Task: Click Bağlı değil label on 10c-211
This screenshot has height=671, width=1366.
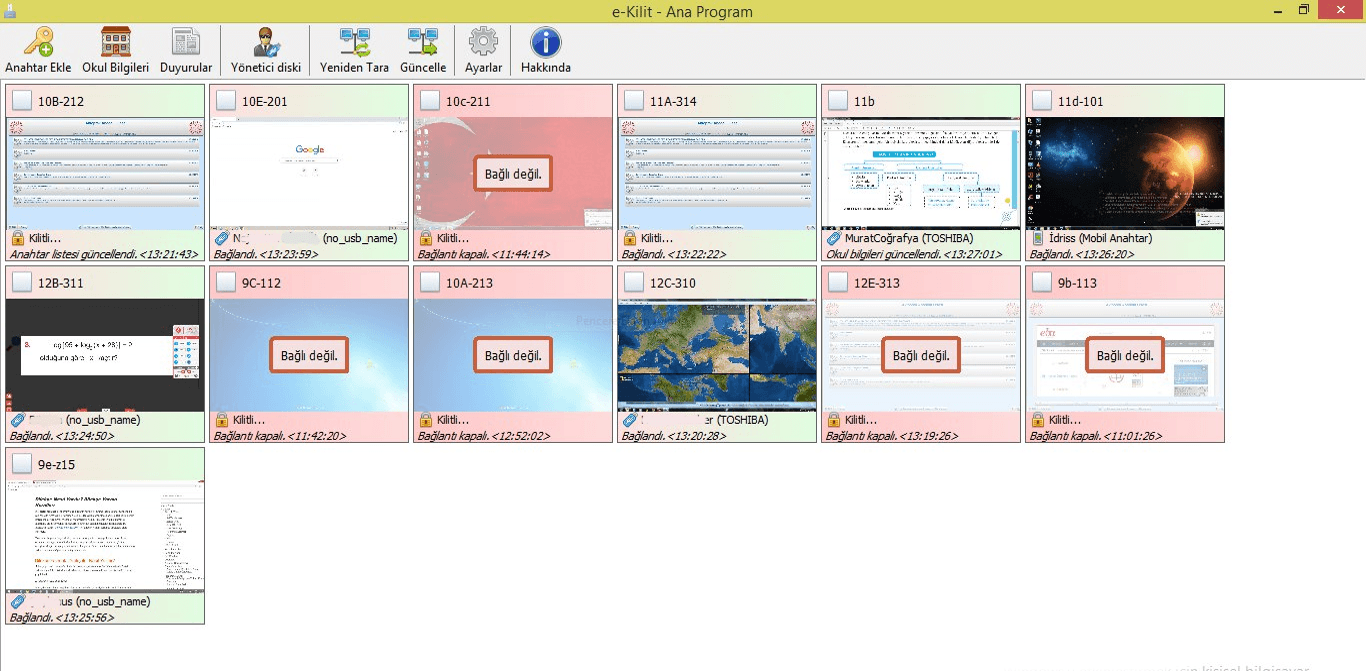Action: point(513,174)
